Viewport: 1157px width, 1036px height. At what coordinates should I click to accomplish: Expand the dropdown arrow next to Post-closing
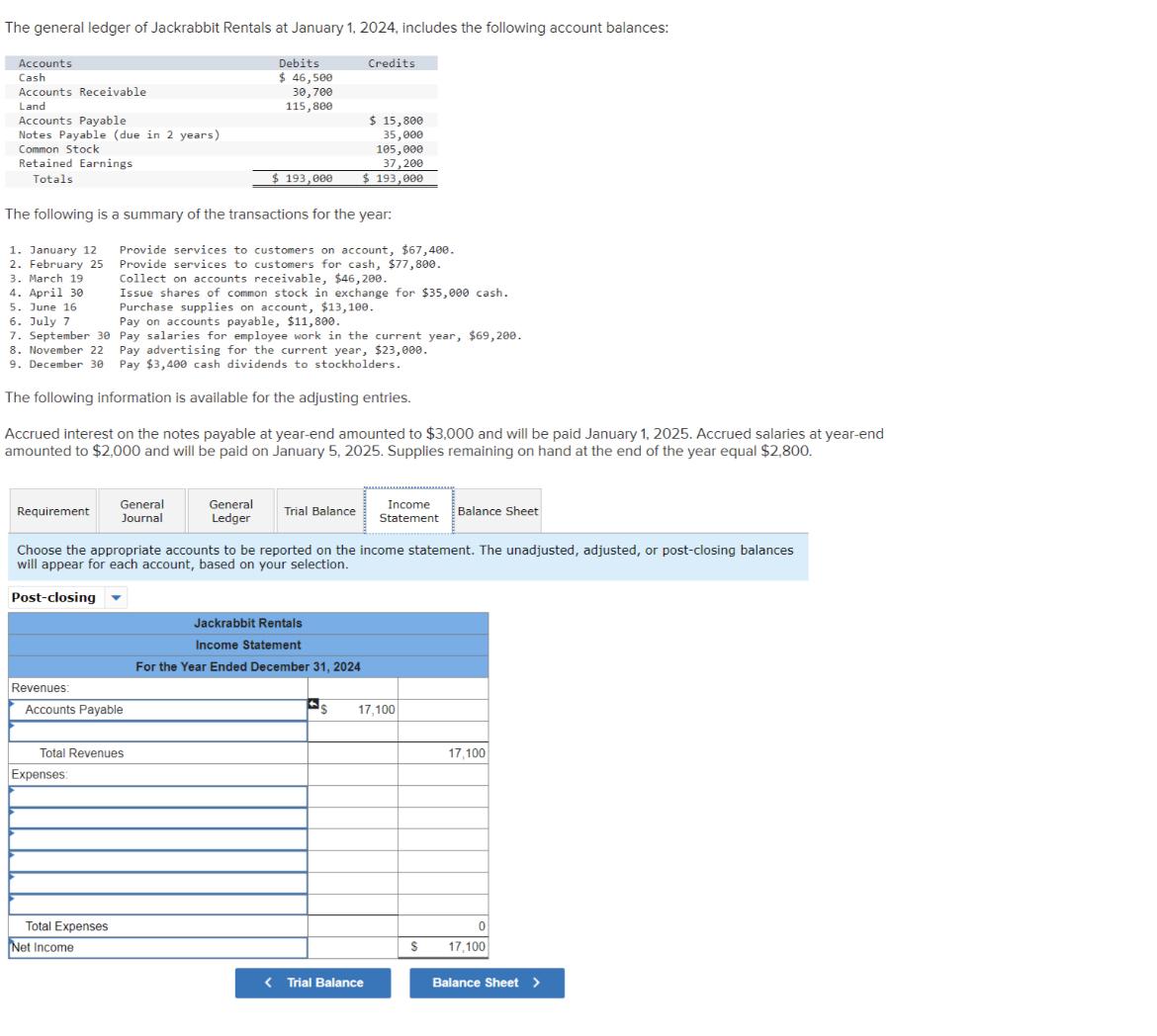(117, 597)
